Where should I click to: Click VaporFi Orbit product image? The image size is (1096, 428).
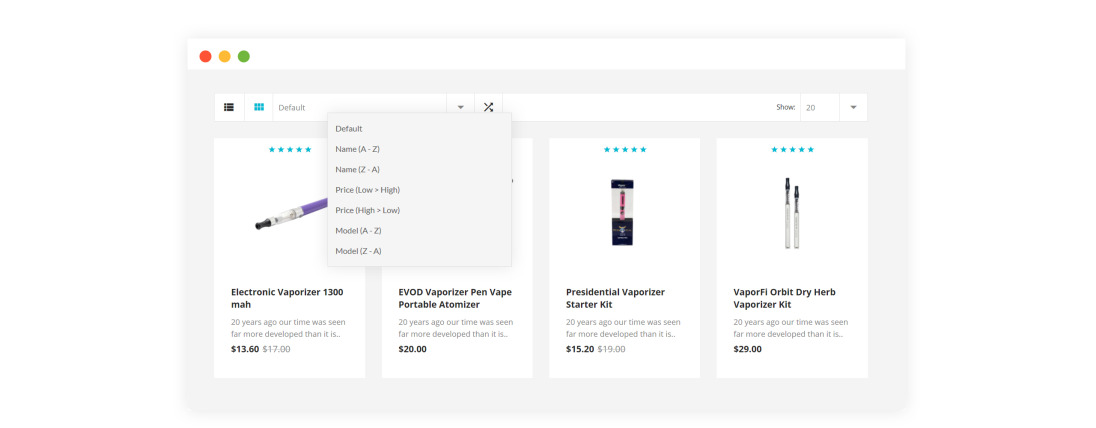[x=792, y=212]
